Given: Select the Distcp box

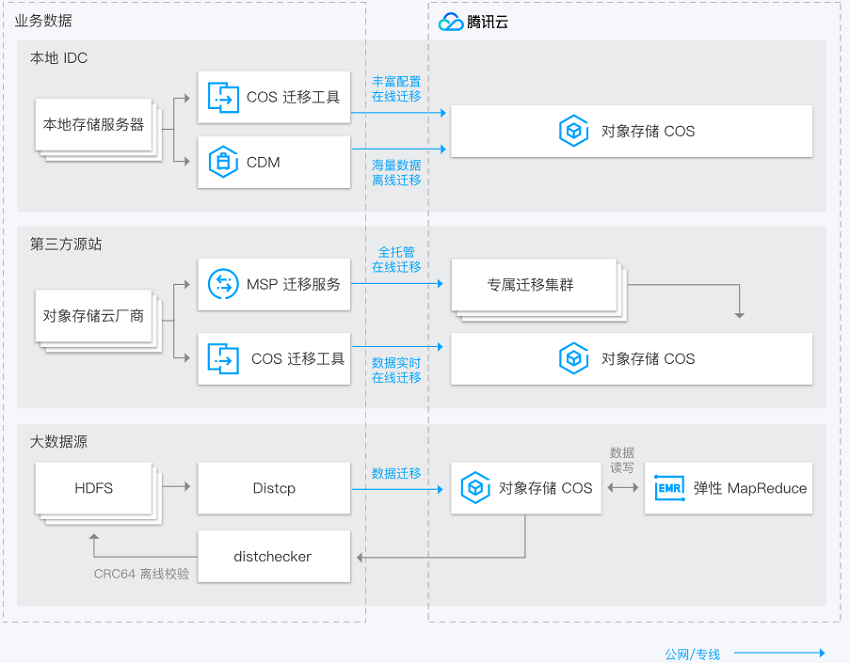Looking at the screenshot, I should (x=274, y=488).
